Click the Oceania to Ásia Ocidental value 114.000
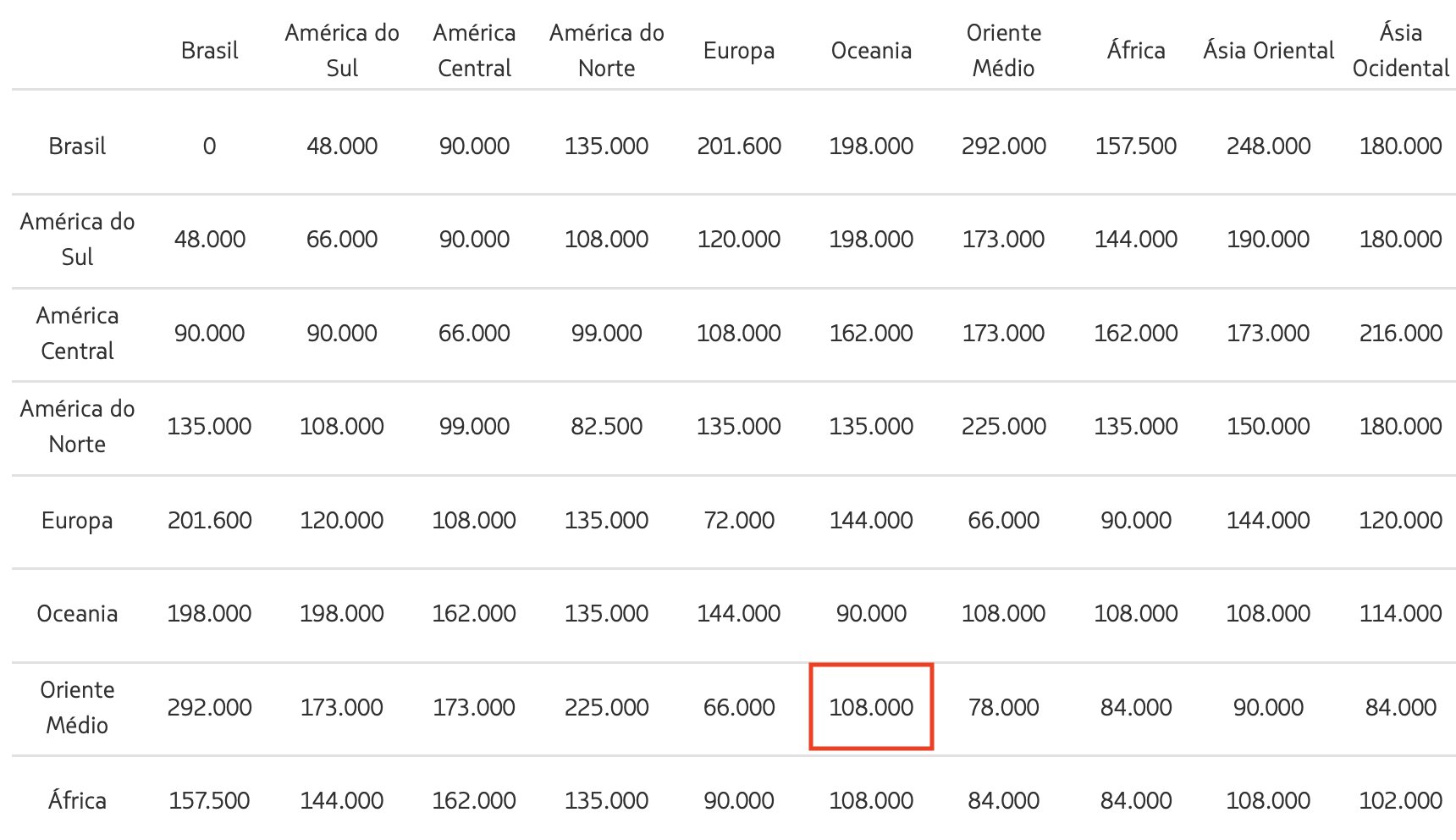 tap(1401, 614)
